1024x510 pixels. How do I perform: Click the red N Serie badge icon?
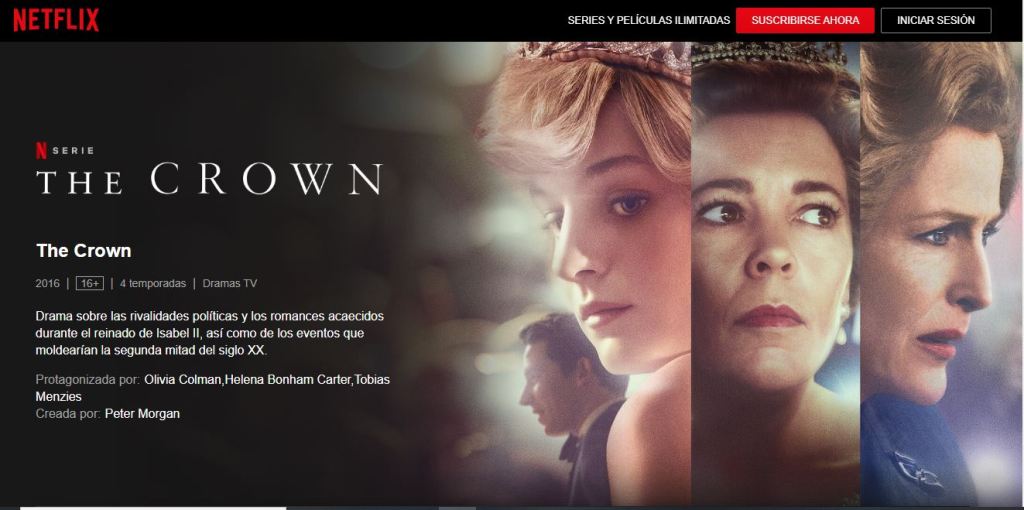pos(41,151)
